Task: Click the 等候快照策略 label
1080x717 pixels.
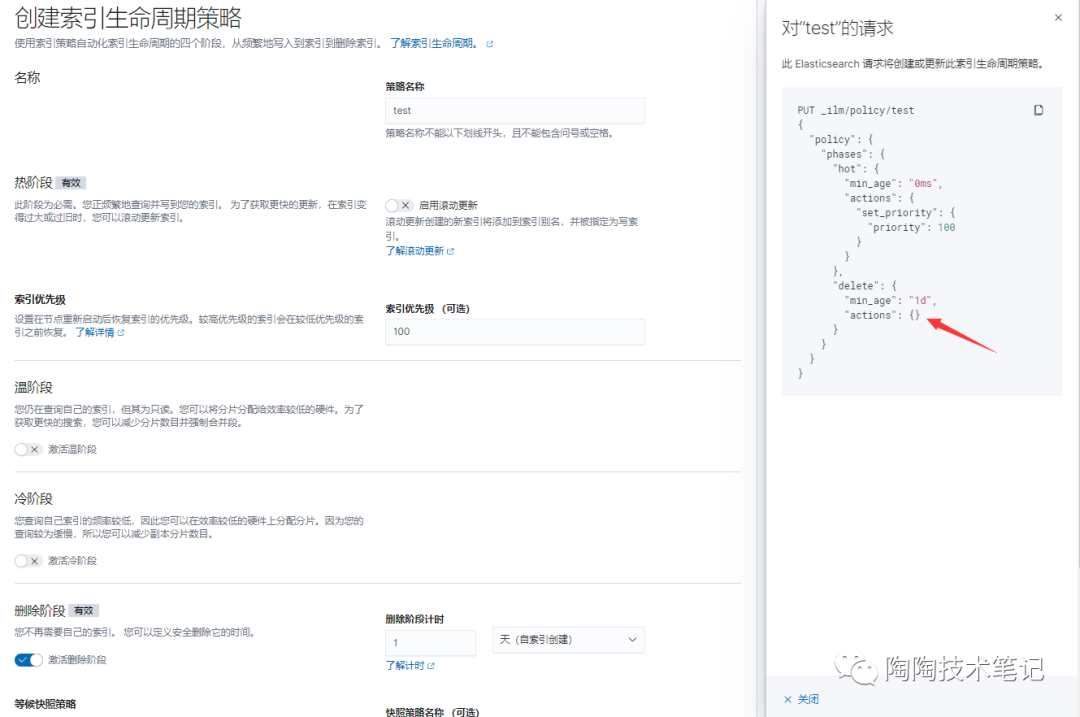Action: pos(45,704)
